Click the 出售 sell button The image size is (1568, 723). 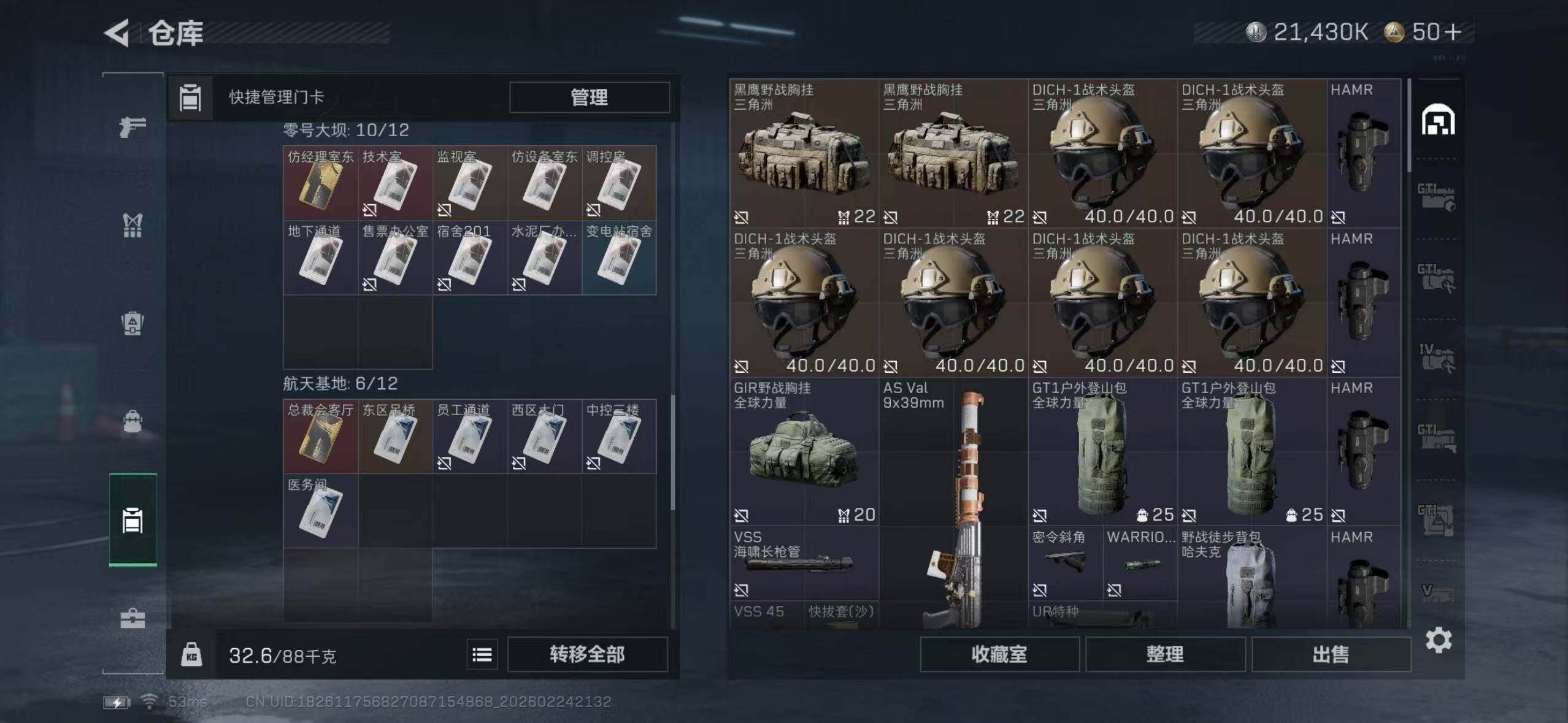[1331, 654]
